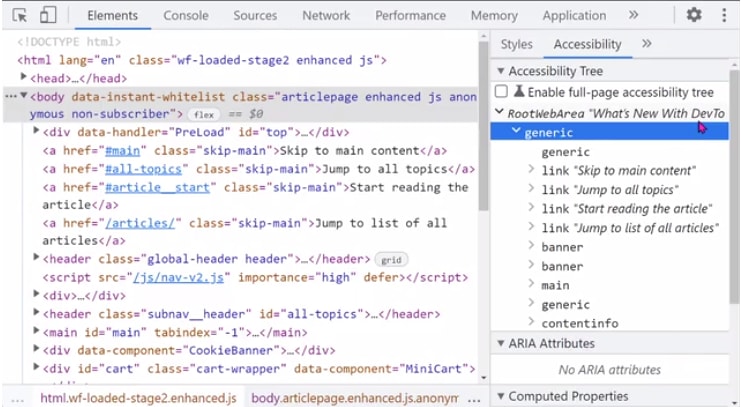
Task: Show more sidebar tabs chevron after Accessibility
Action: click(646, 44)
